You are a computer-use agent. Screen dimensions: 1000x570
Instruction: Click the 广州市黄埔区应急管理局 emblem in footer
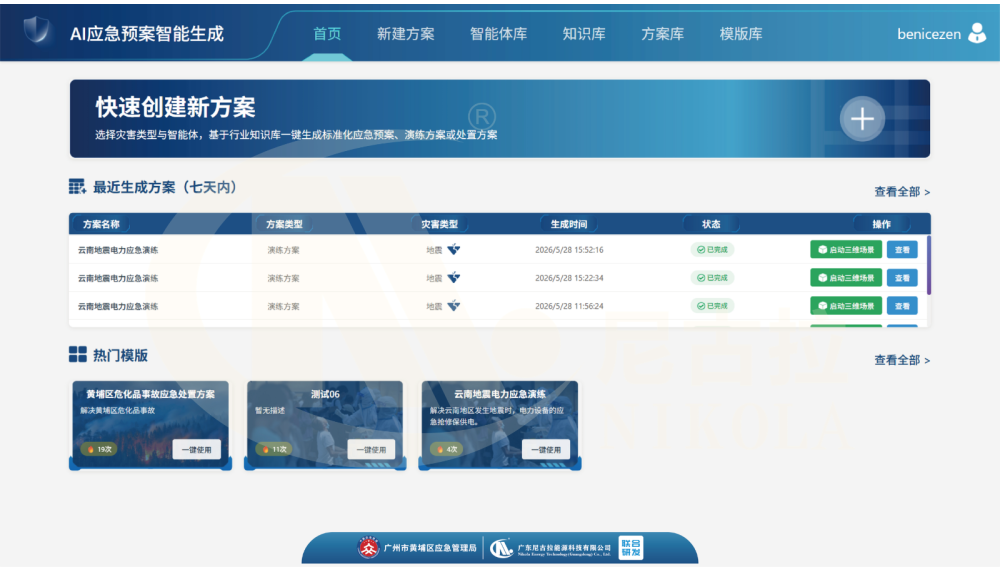pos(368,548)
